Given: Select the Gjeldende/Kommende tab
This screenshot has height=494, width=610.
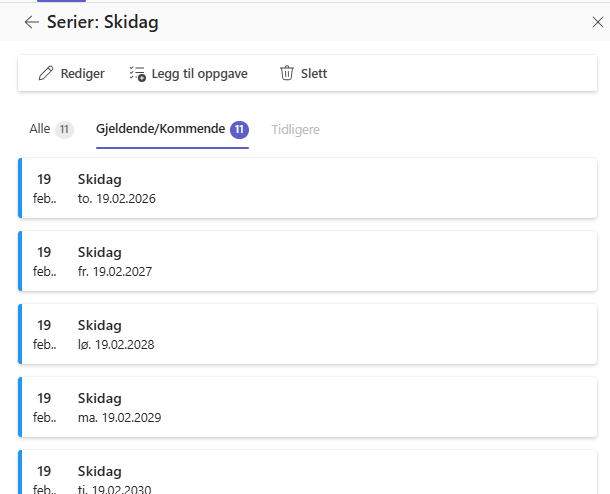Looking at the screenshot, I should 160,129.
